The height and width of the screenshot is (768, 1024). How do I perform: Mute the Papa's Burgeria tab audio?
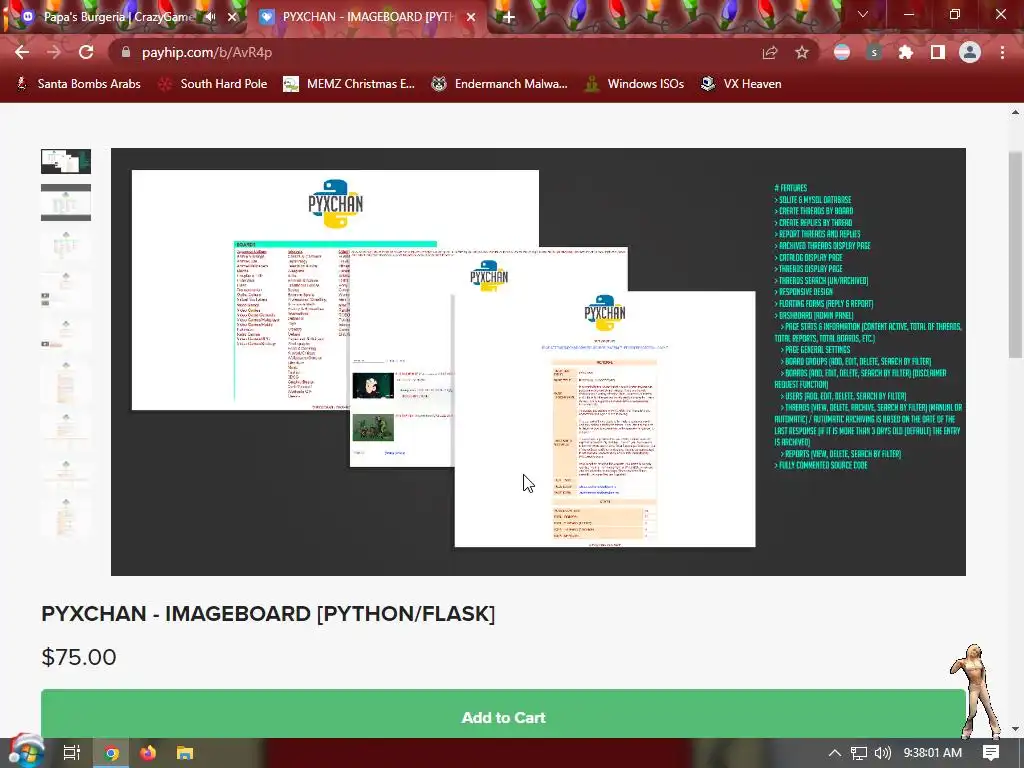pos(210,17)
